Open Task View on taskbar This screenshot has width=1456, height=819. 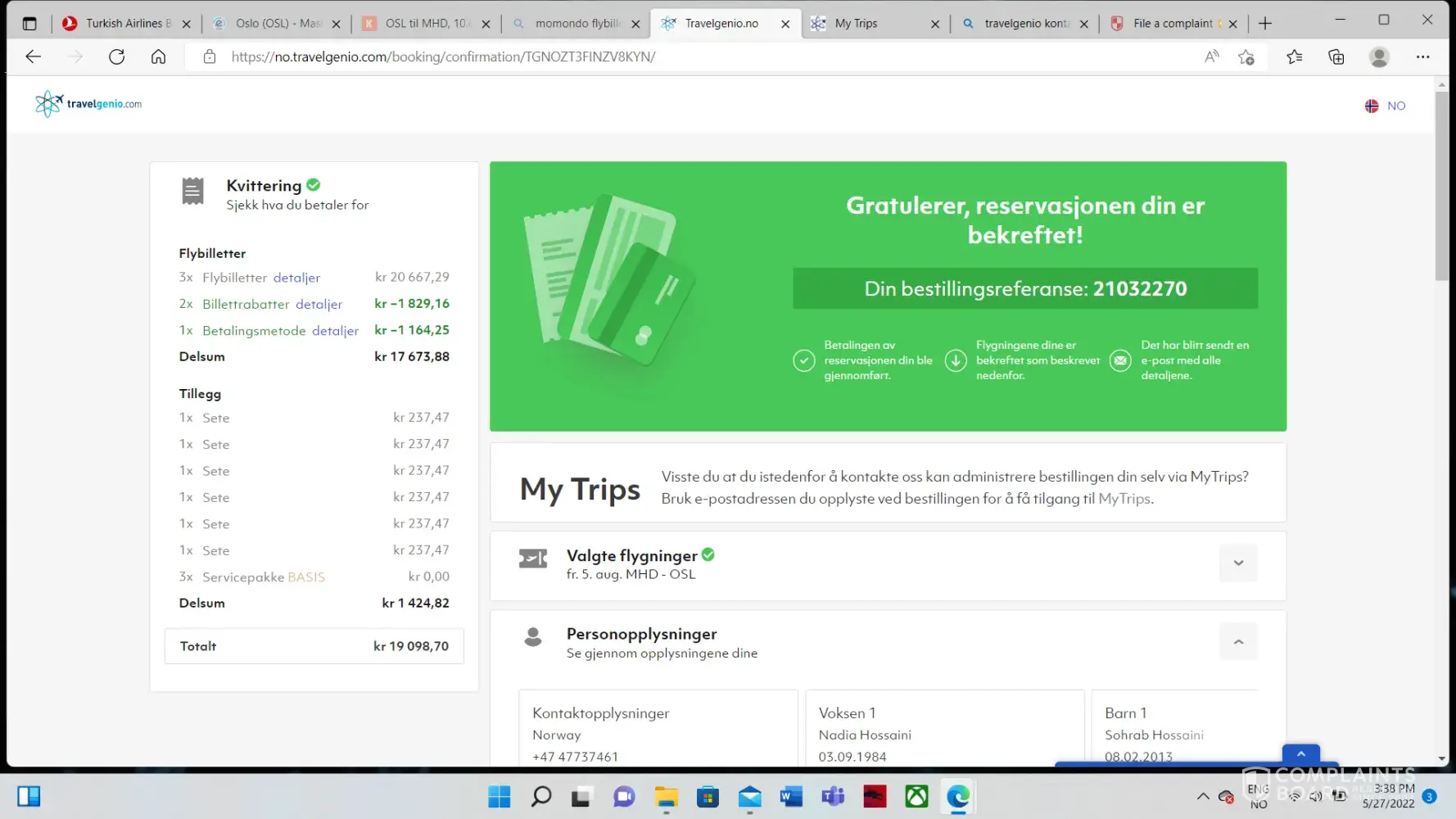point(581,796)
